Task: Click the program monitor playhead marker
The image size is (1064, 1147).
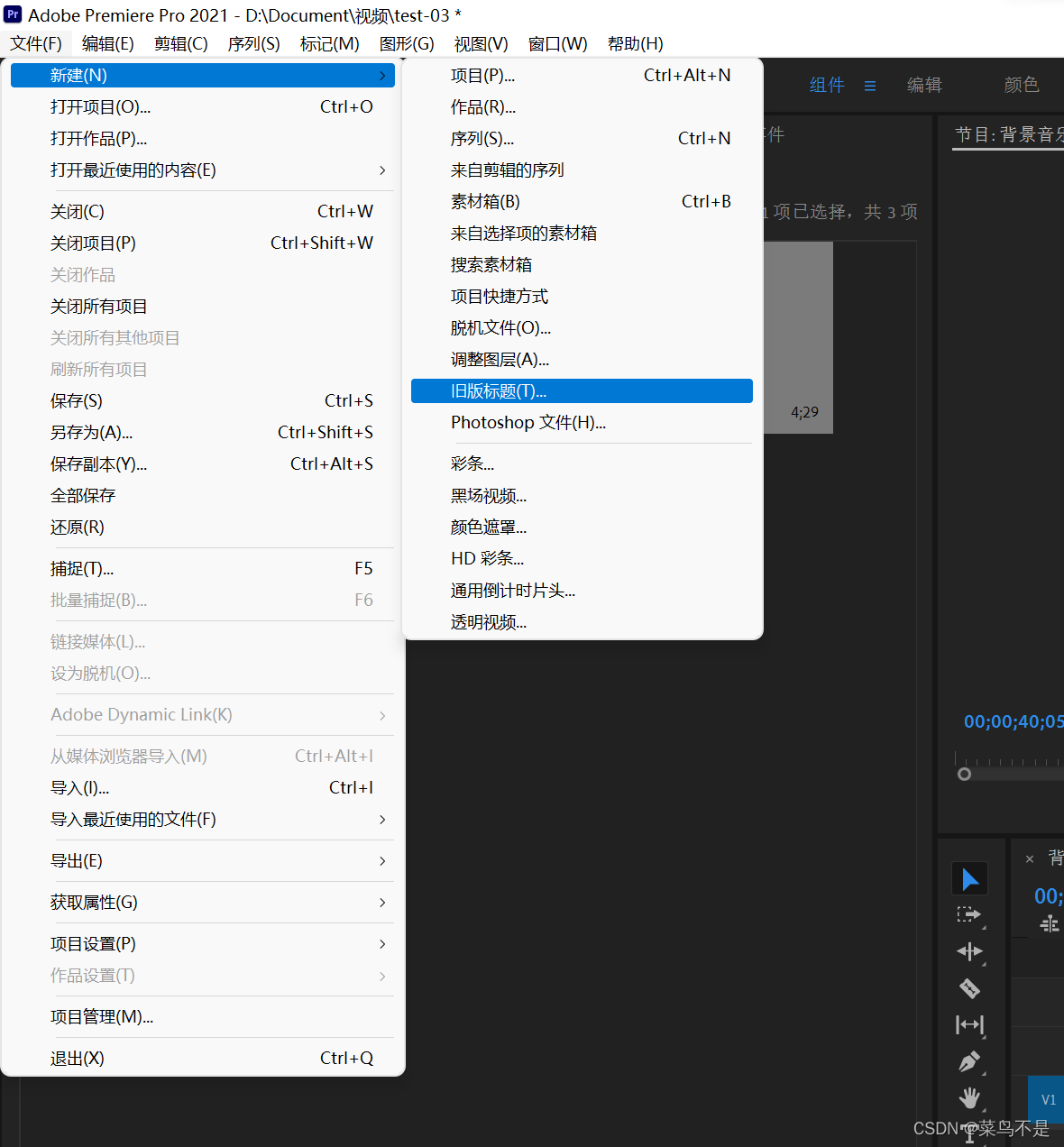Action: click(964, 774)
